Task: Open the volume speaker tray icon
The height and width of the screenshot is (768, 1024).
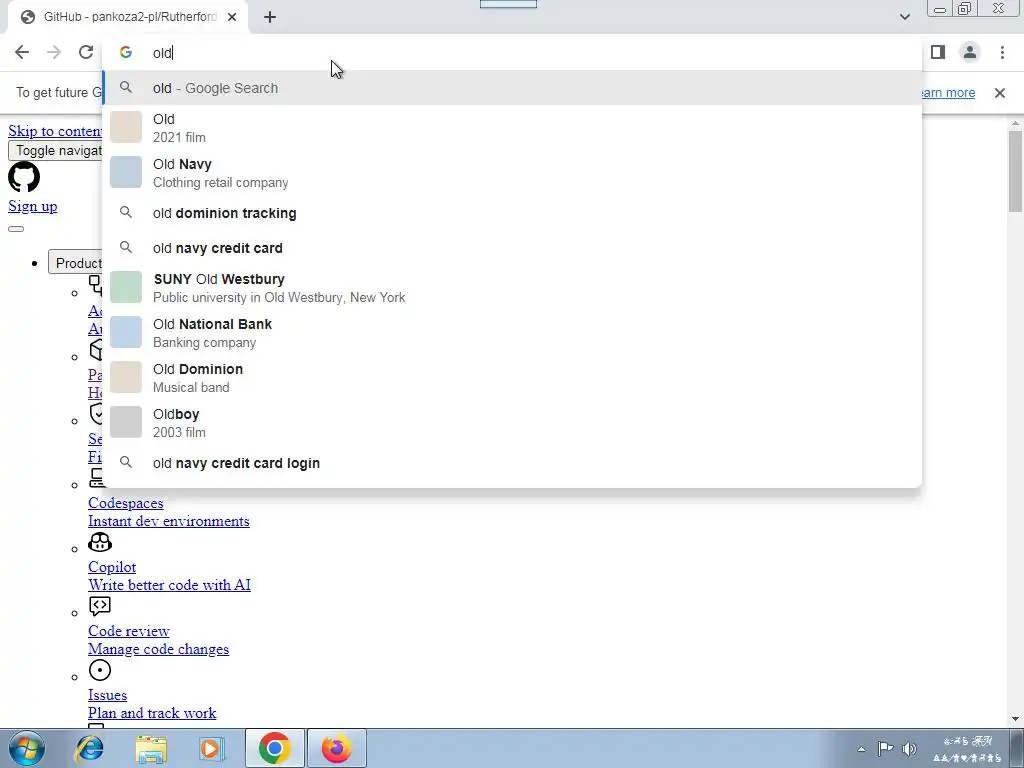Action: click(908, 749)
